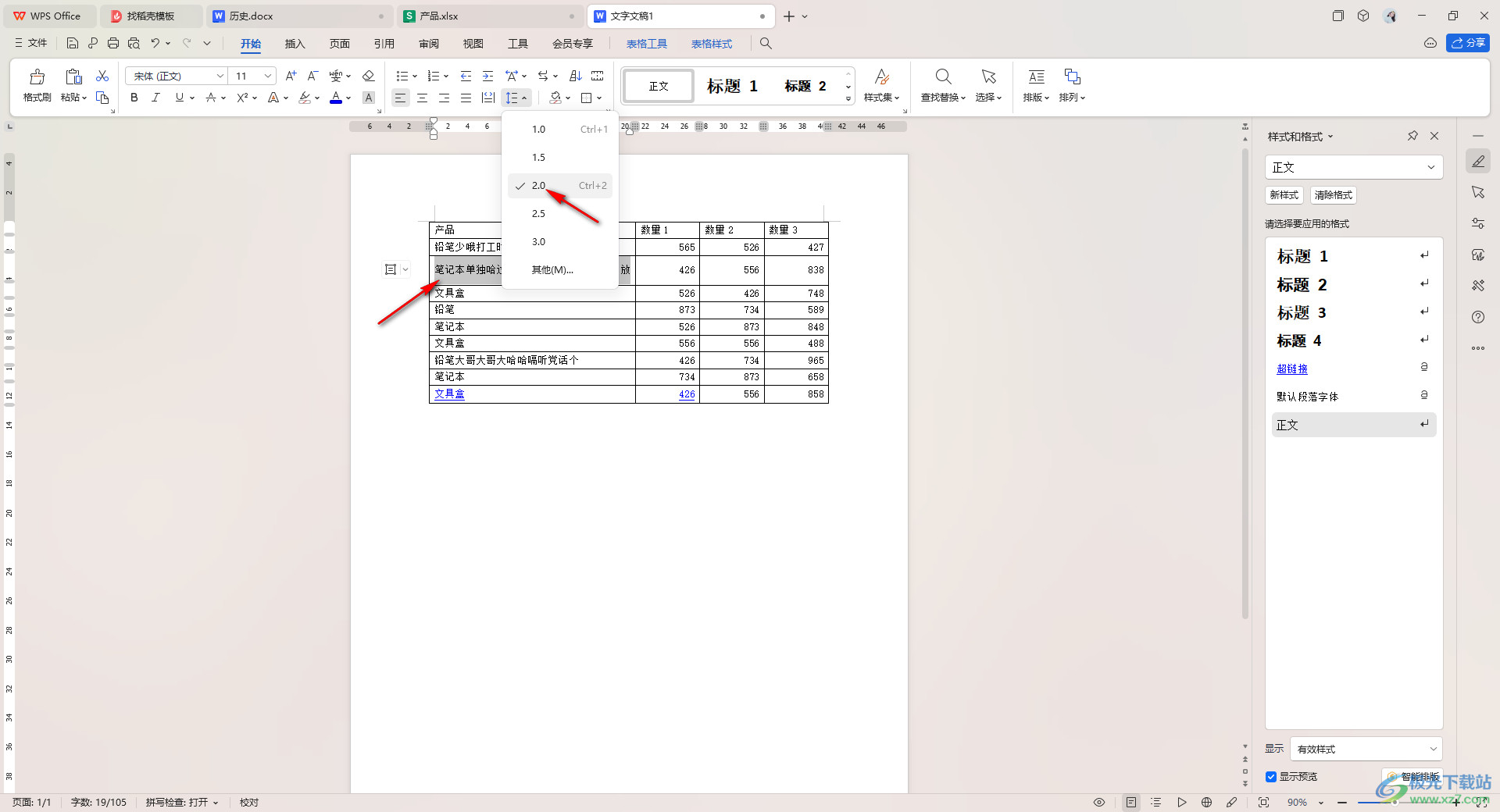Click the outline view icon in status bar
The width and height of the screenshot is (1500, 812).
pyautogui.click(x=1156, y=803)
